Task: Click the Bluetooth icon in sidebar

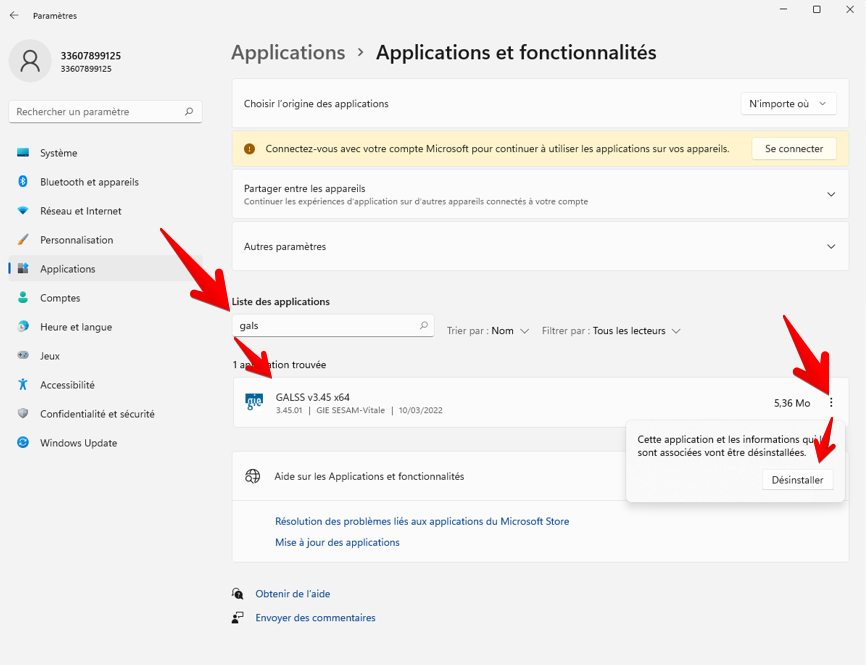Action: [x=23, y=181]
